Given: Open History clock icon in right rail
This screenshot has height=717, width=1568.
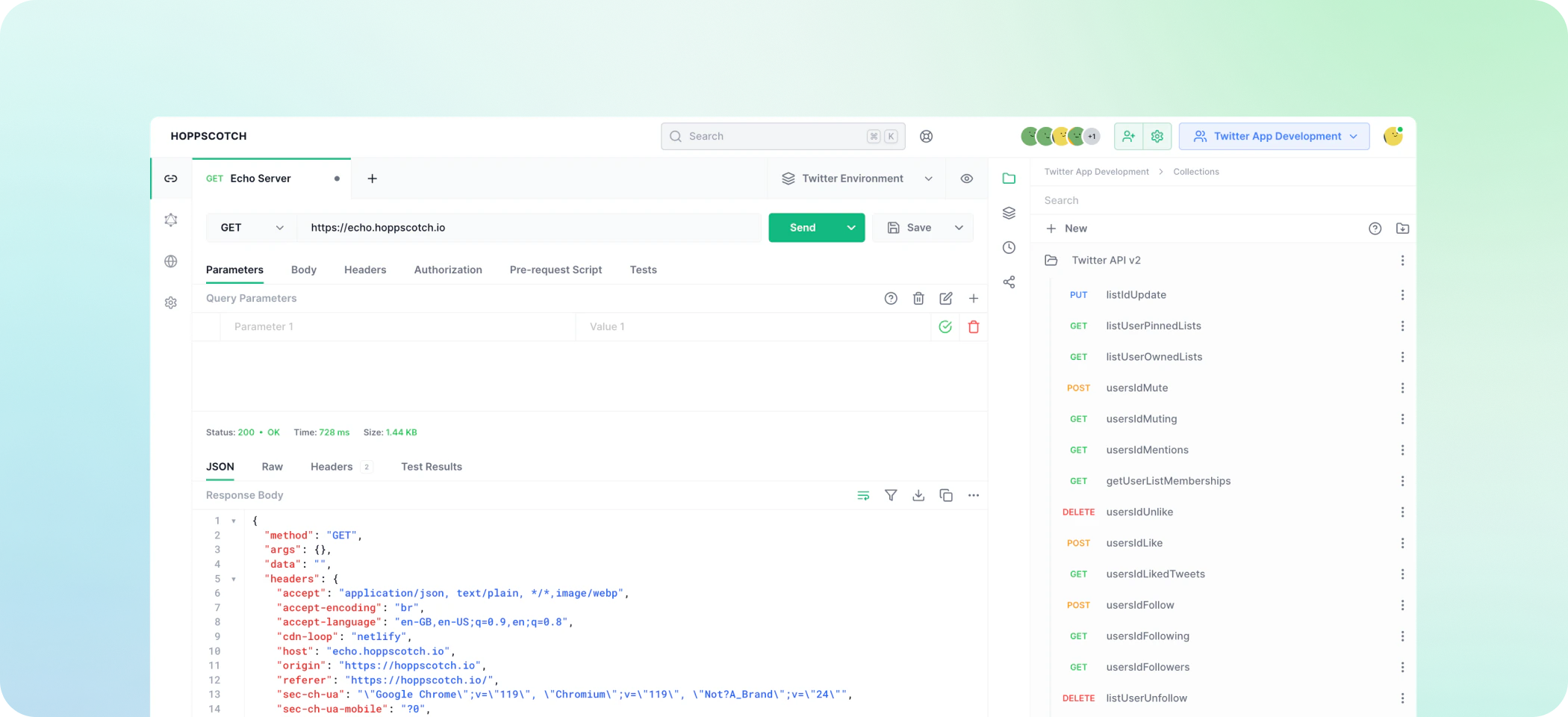Looking at the screenshot, I should (1009, 247).
